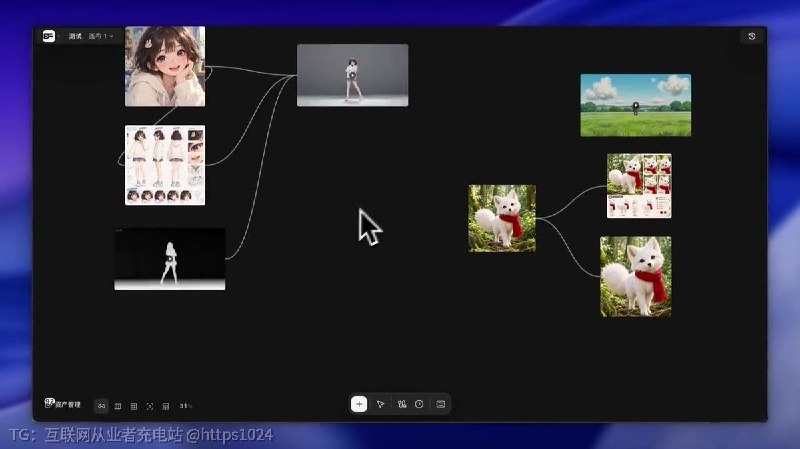Click the grid layout icon
The image size is (800, 449).
(134, 406)
